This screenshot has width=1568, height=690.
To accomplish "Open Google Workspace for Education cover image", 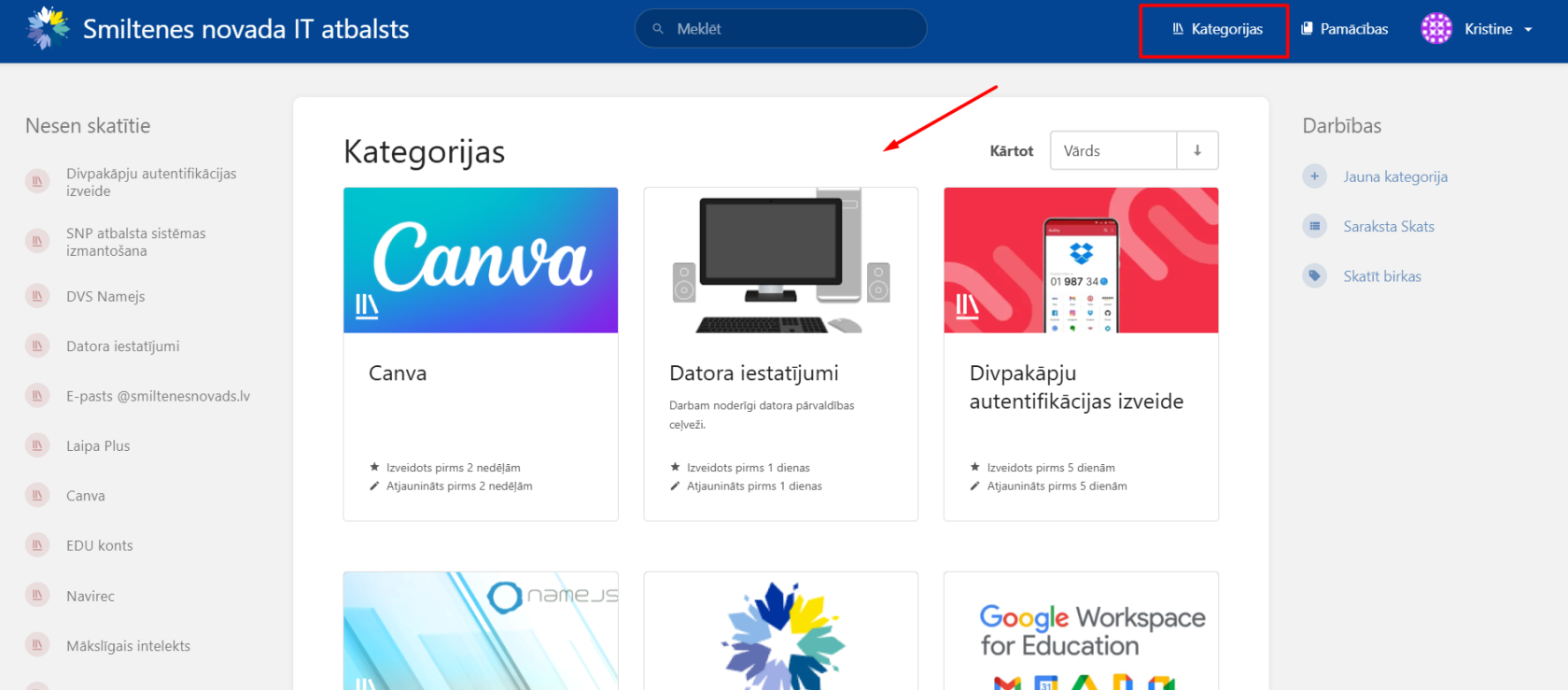I will click(x=1081, y=631).
